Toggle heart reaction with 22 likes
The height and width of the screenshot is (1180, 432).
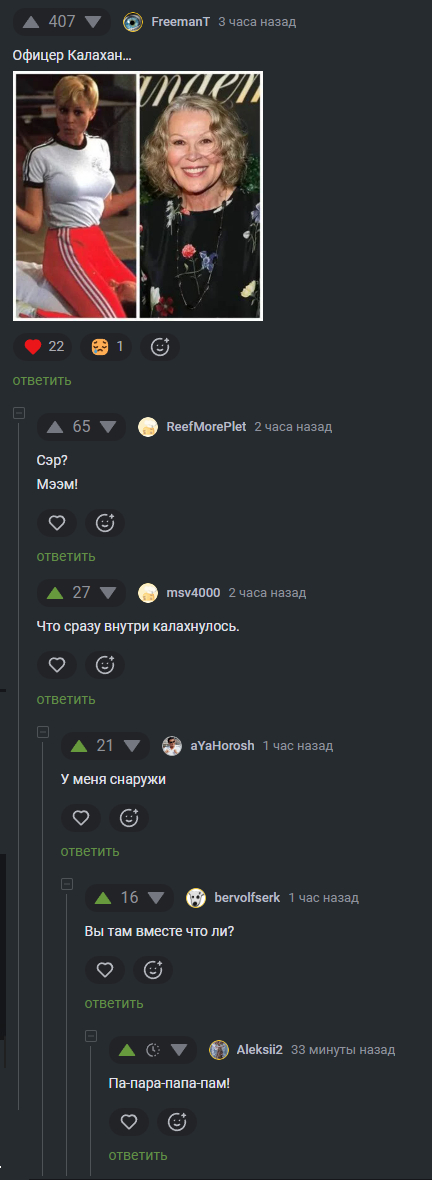43,347
